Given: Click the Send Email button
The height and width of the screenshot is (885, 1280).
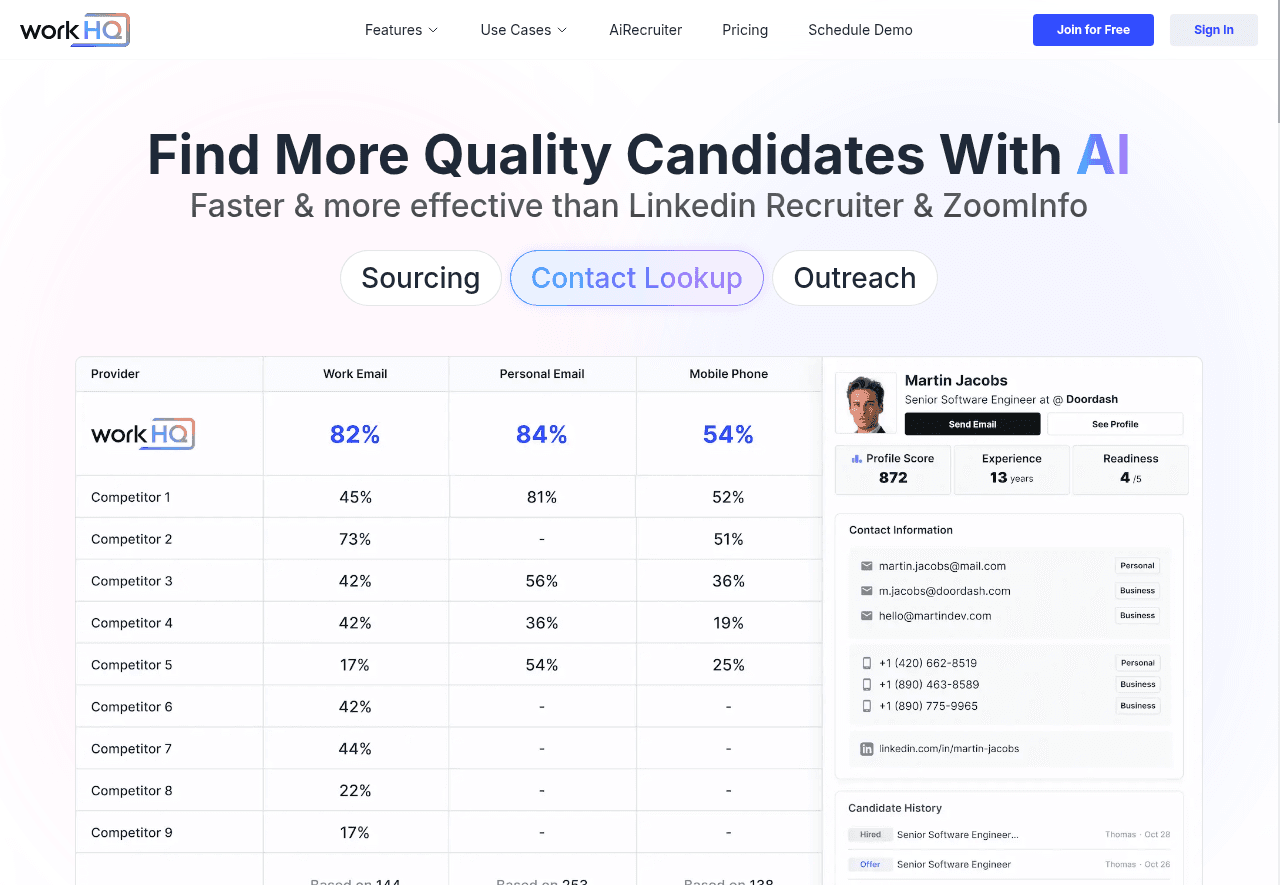Looking at the screenshot, I should click(972, 424).
